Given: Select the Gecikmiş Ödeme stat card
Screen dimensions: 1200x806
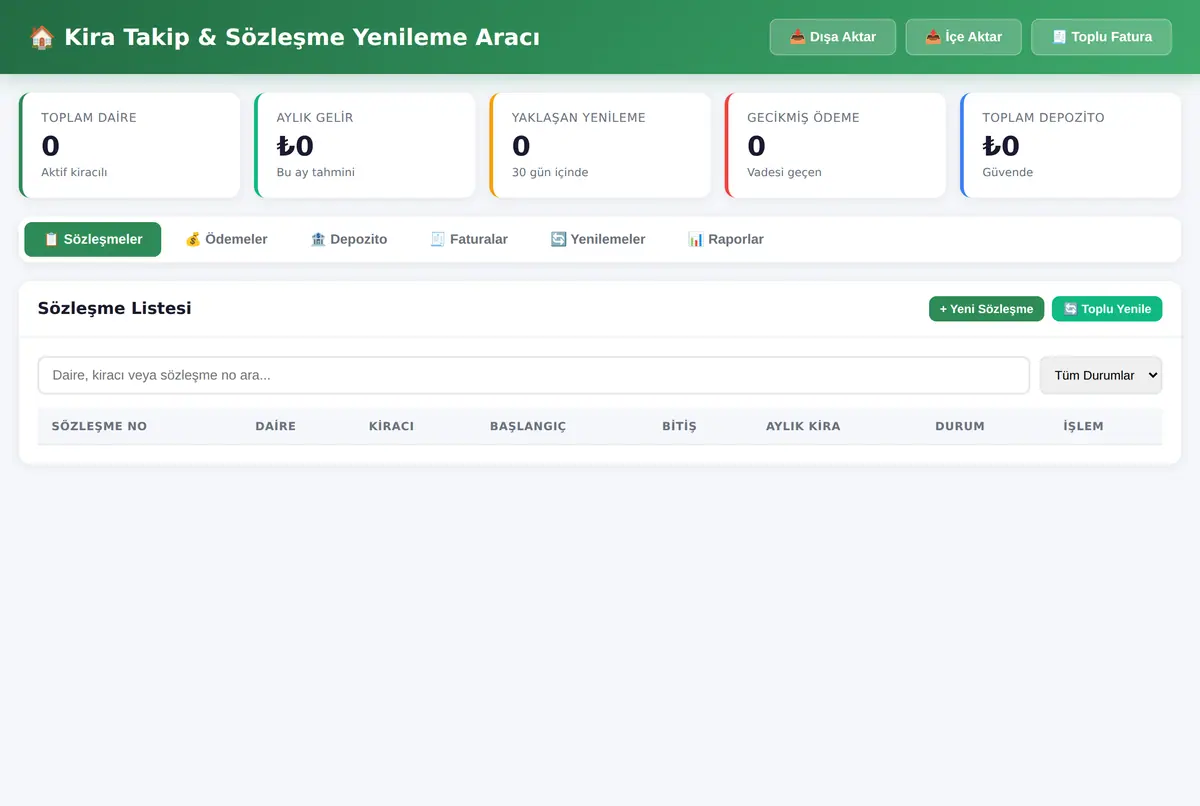Looking at the screenshot, I should click(836, 145).
